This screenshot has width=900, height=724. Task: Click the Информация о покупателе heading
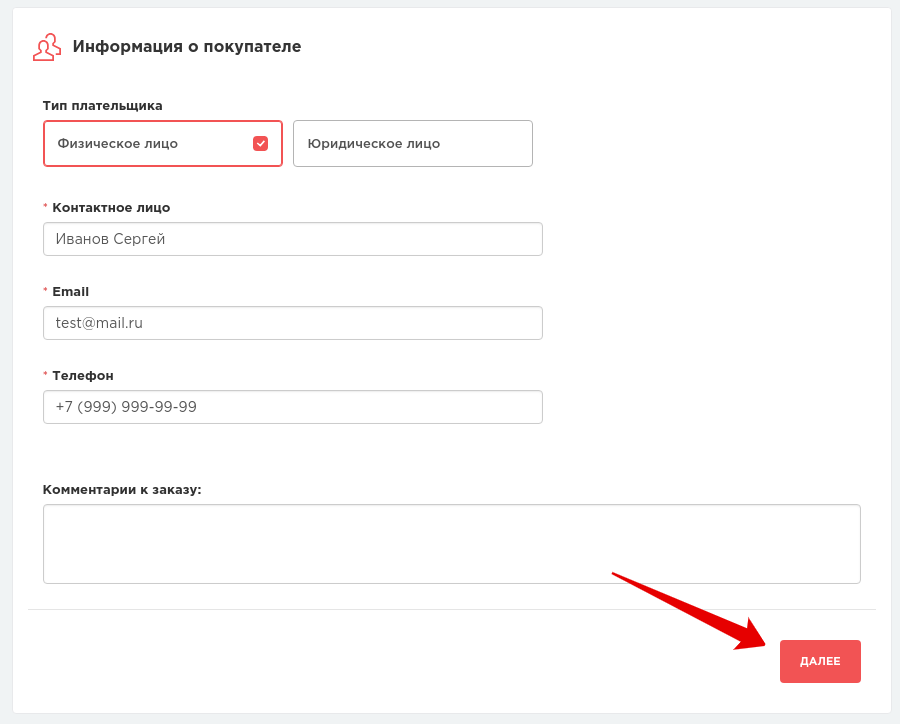[187, 47]
